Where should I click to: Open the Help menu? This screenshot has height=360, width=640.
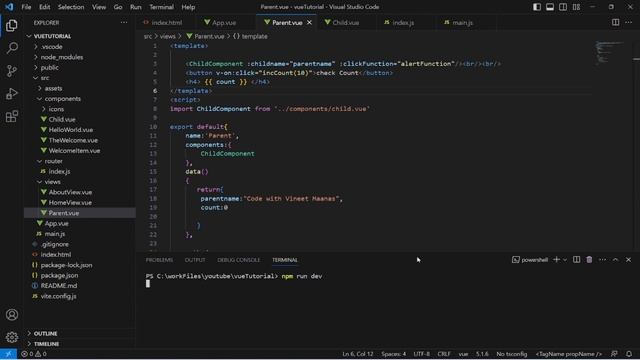(188, 7)
